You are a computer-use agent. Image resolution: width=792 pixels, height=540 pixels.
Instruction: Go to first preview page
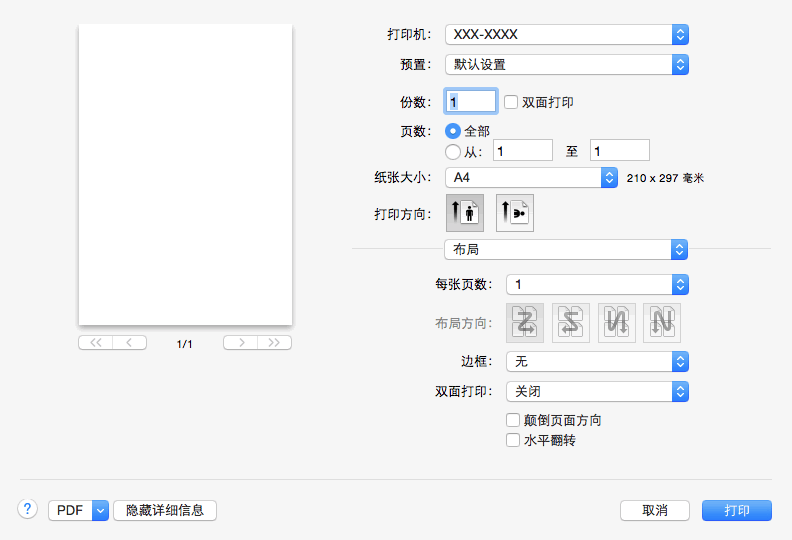[x=95, y=342]
